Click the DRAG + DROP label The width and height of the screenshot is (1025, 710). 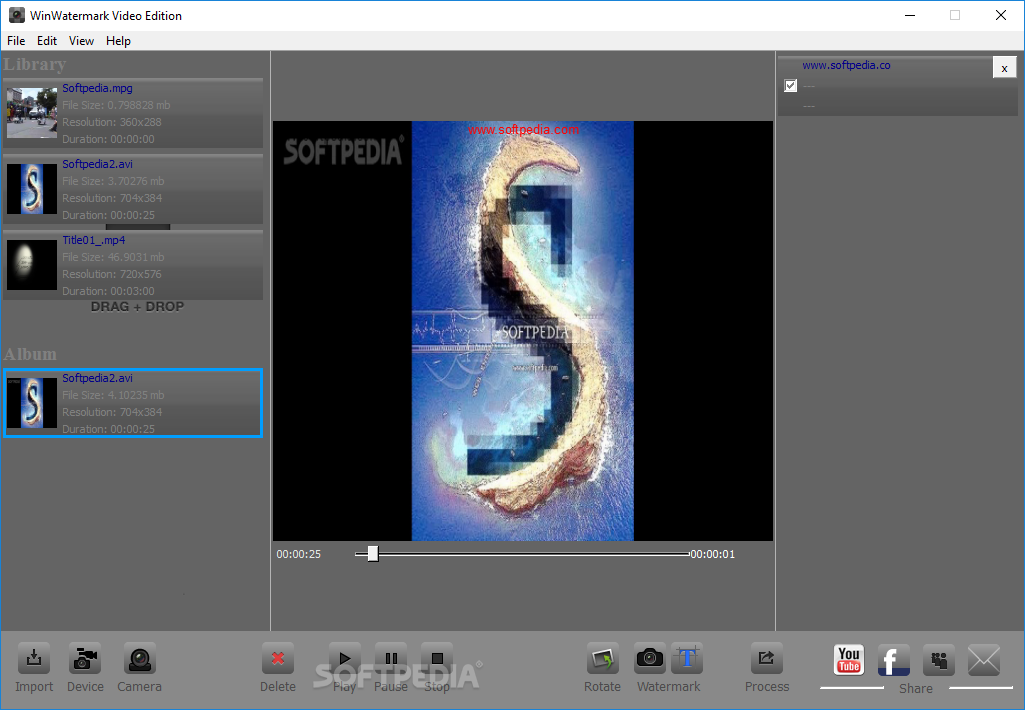coord(137,307)
